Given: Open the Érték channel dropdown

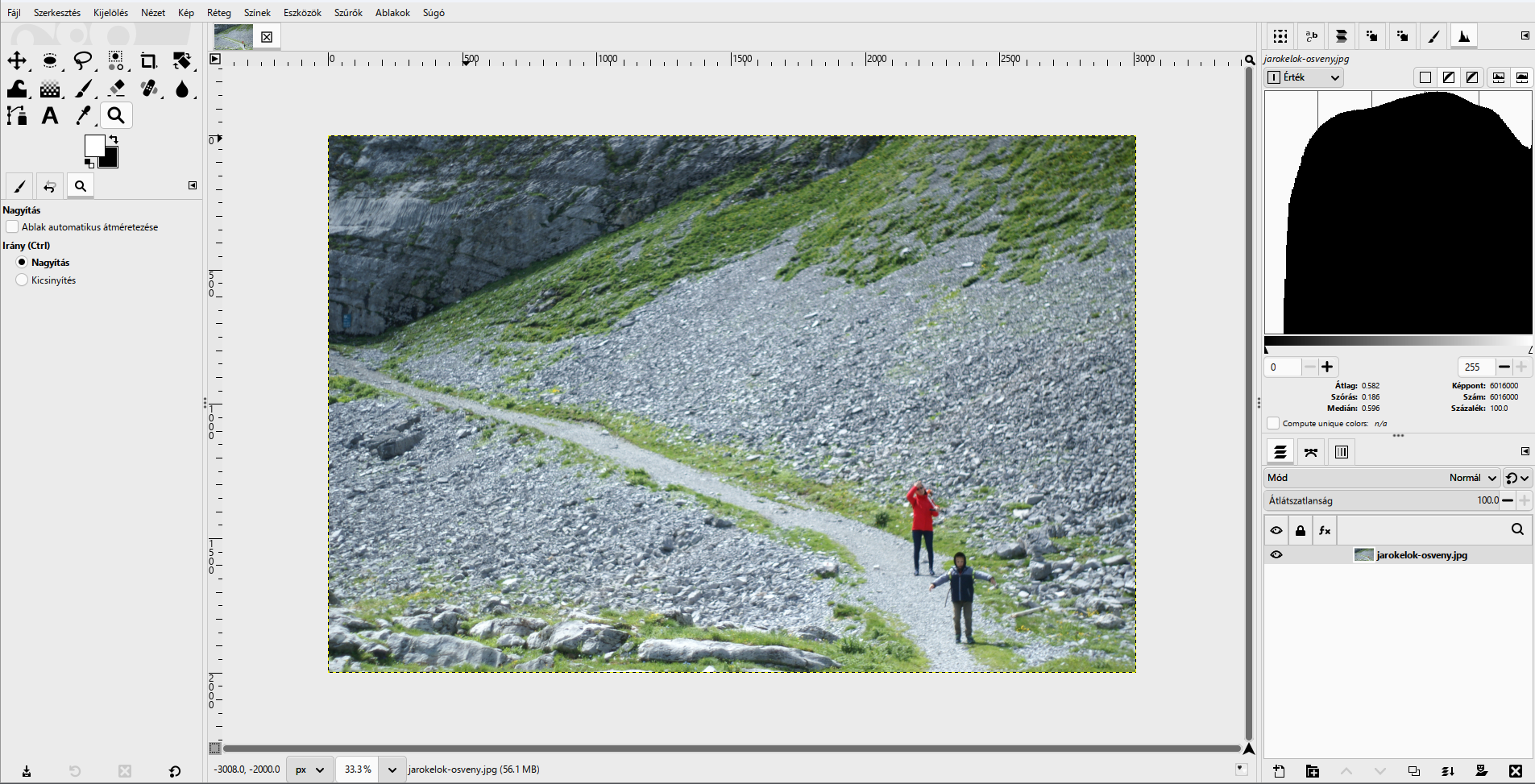Looking at the screenshot, I should 1304,77.
